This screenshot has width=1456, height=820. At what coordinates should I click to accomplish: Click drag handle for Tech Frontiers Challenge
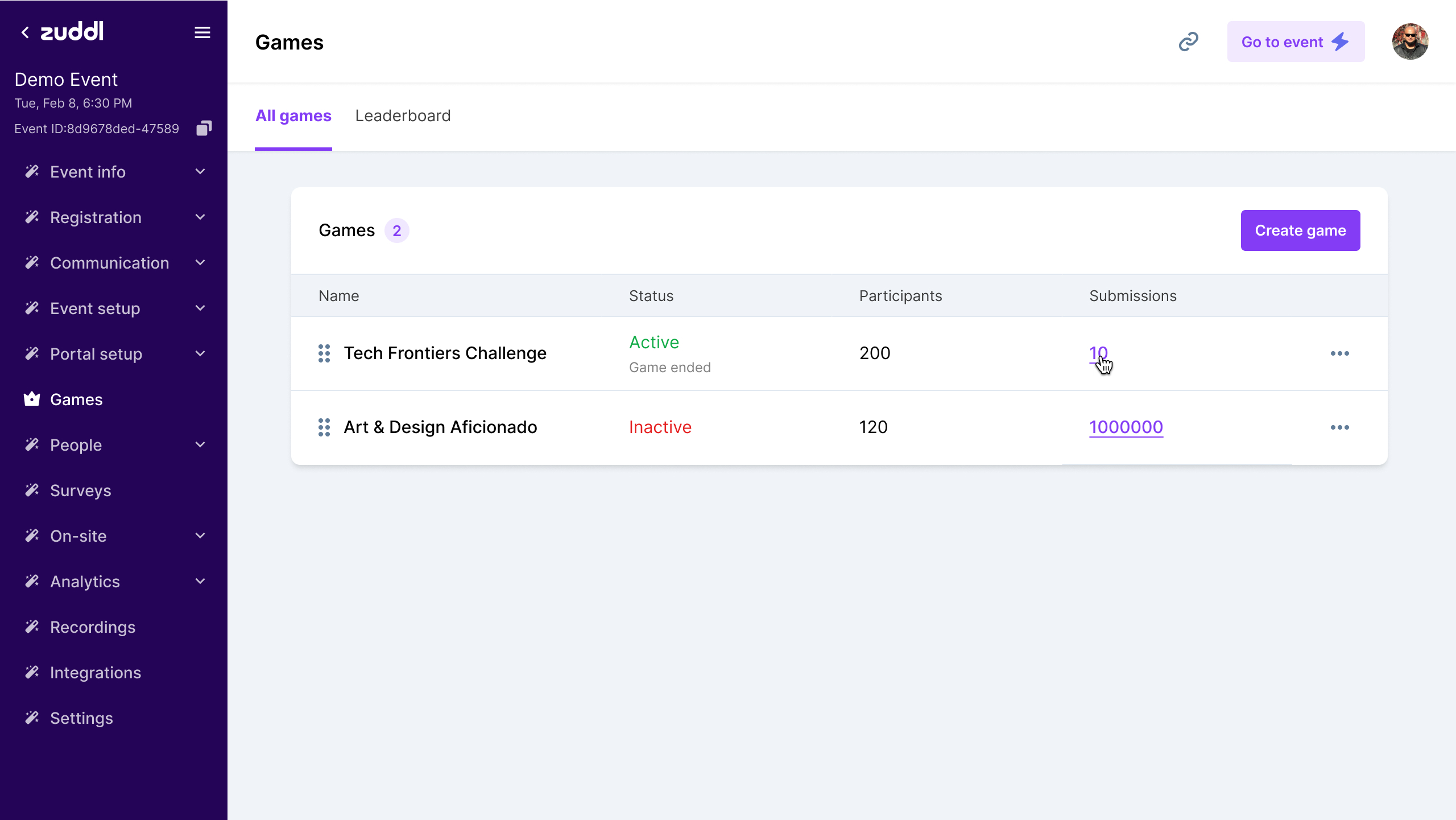[x=324, y=353]
